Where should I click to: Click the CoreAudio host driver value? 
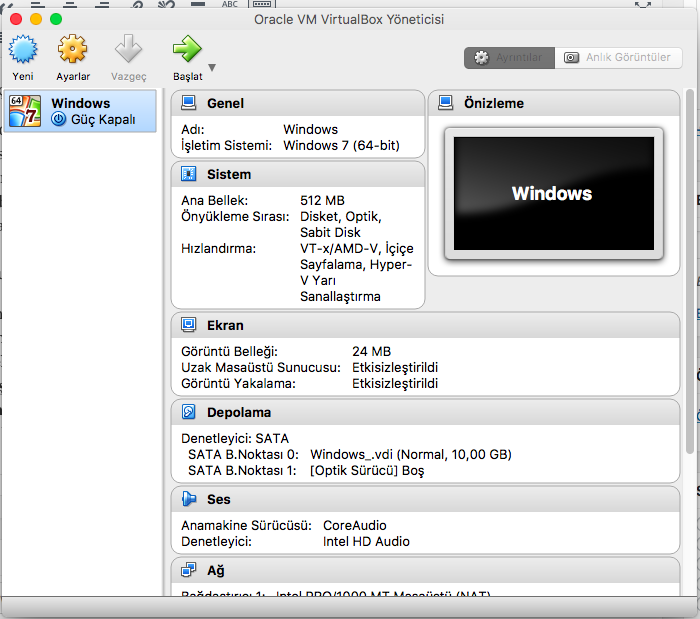pos(354,525)
